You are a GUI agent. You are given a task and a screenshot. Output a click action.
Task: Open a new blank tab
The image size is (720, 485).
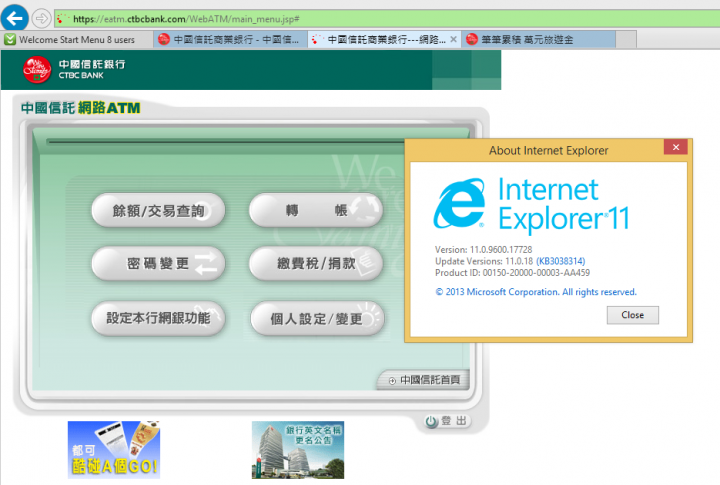point(626,39)
